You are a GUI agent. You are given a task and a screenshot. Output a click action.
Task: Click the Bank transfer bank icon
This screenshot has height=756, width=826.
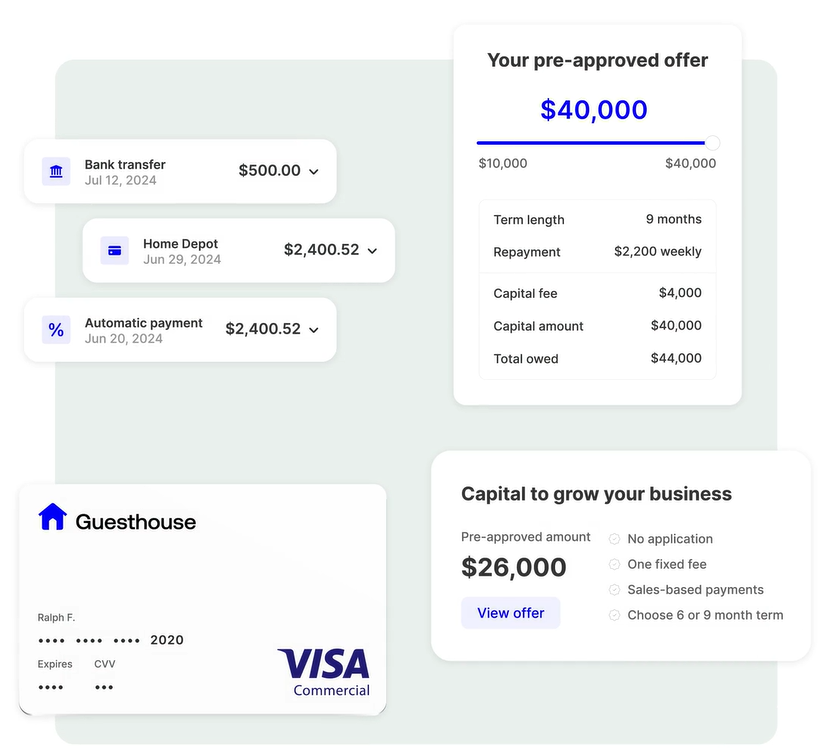(56, 171)
